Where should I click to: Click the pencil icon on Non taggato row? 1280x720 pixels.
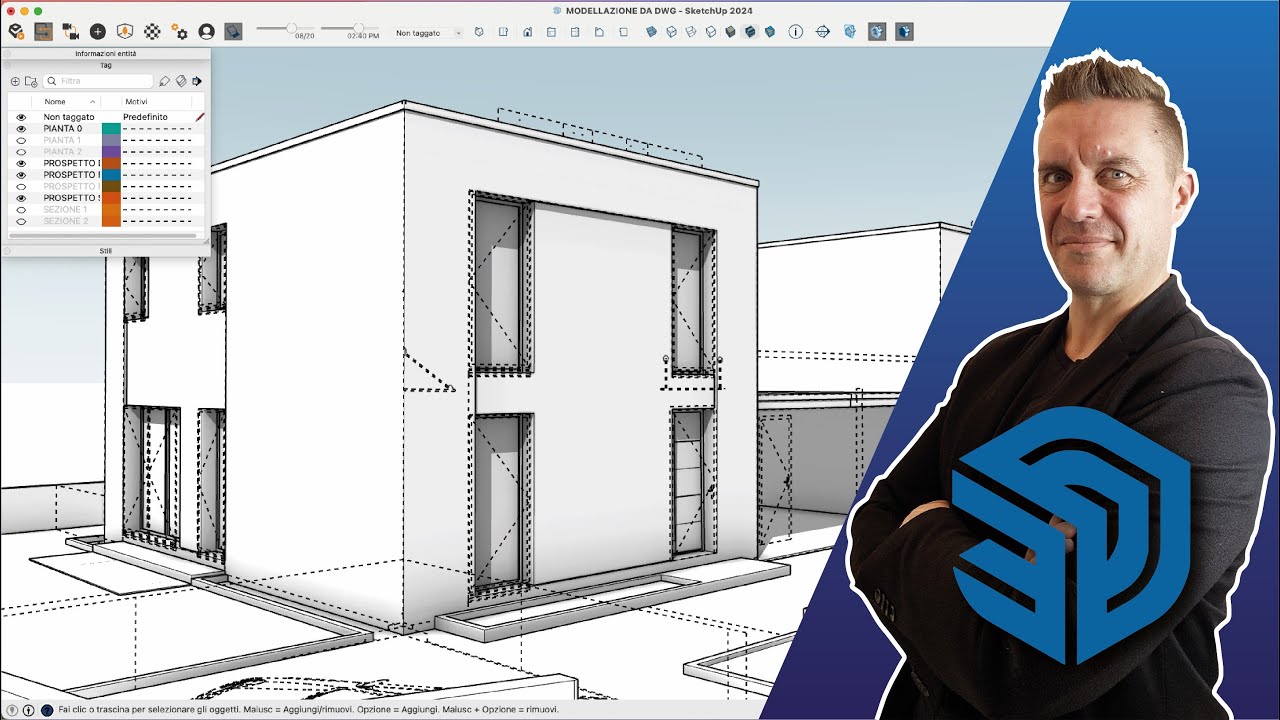[x=200, y=117]
